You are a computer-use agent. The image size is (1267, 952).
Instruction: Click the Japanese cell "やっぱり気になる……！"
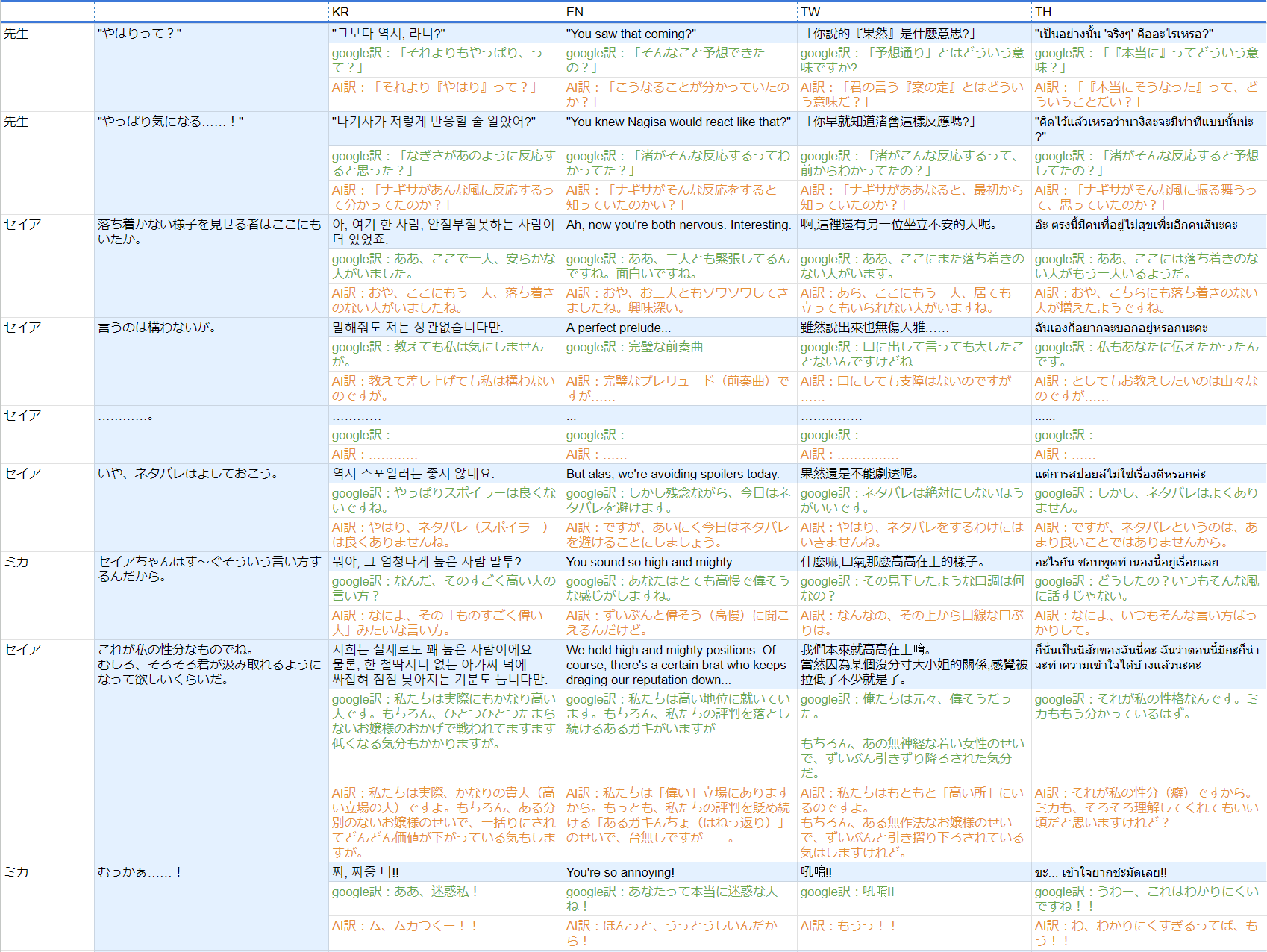point(211,122)
